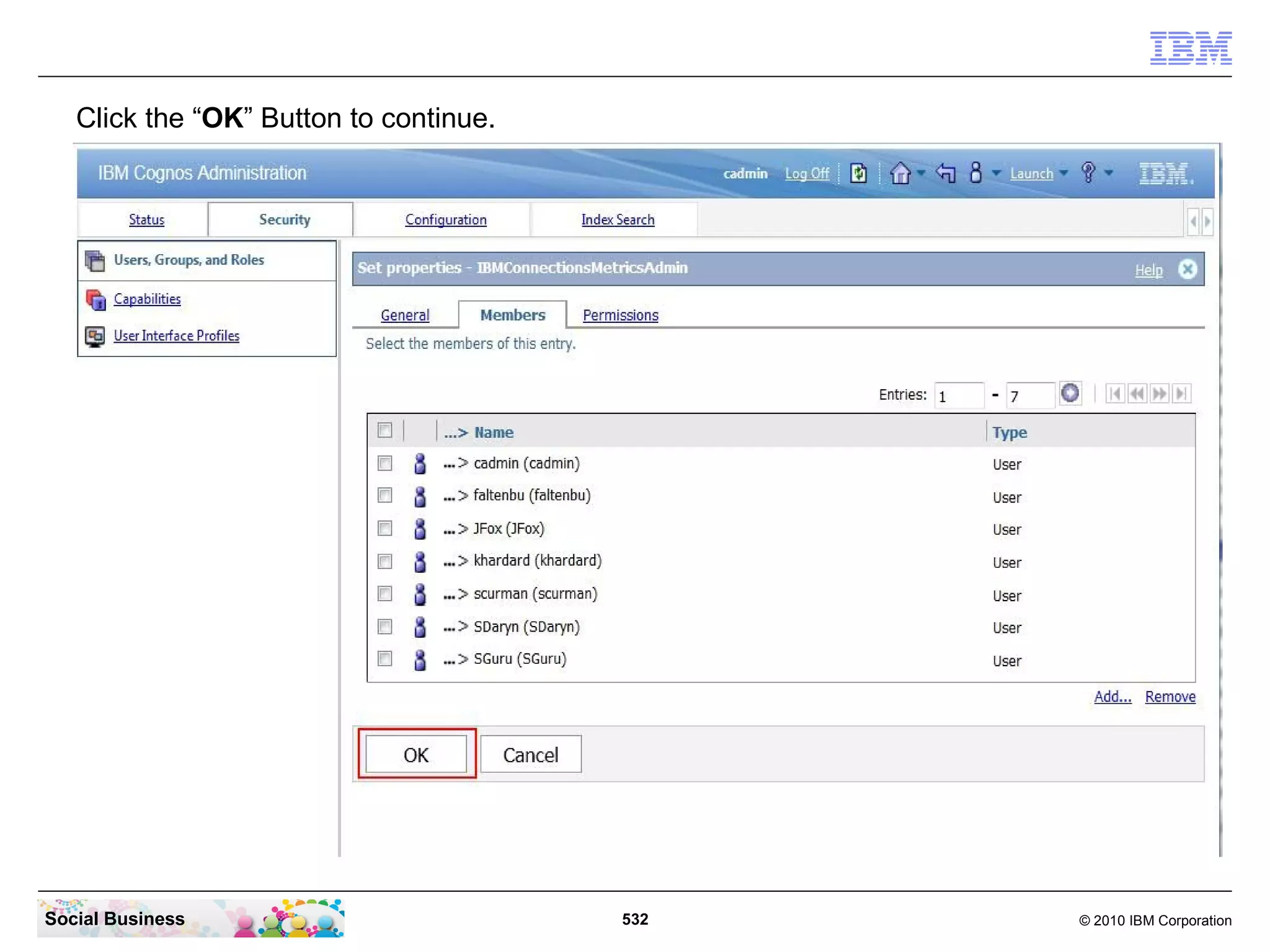Check the SGuru member checkbox
1270x952 pixels.
[x=384, y=658]
